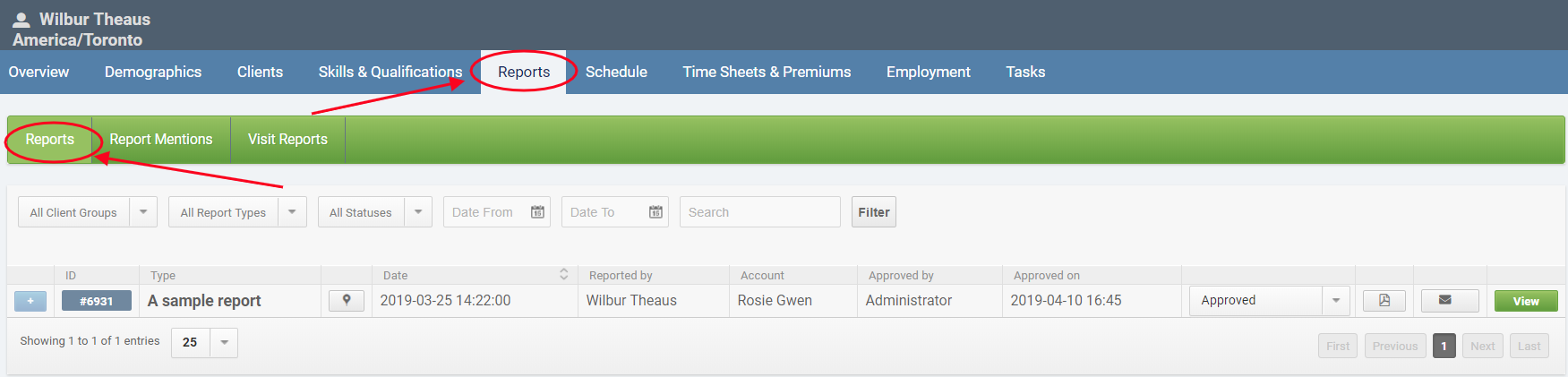This screenshot has height=377, width=1568.
Task: Click the PDF export icon button
Action: [1384, 301]
